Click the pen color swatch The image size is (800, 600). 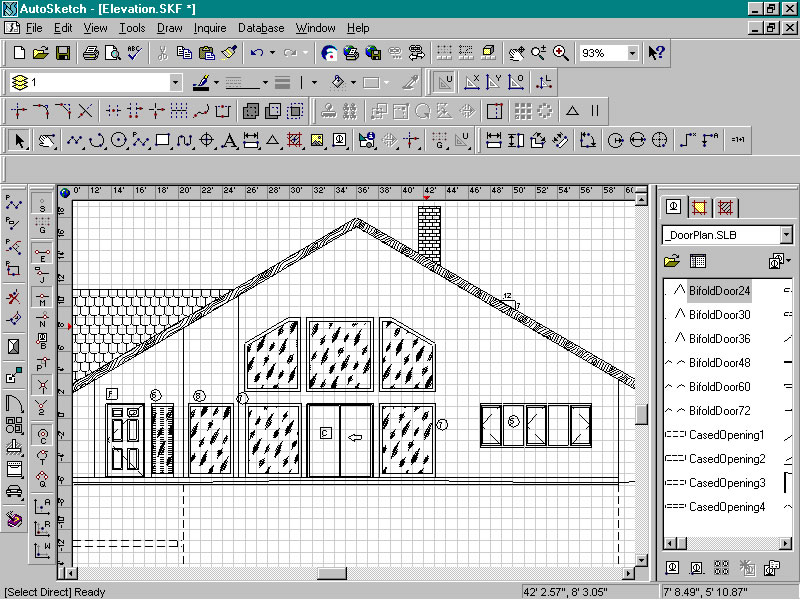coord(202,82)
